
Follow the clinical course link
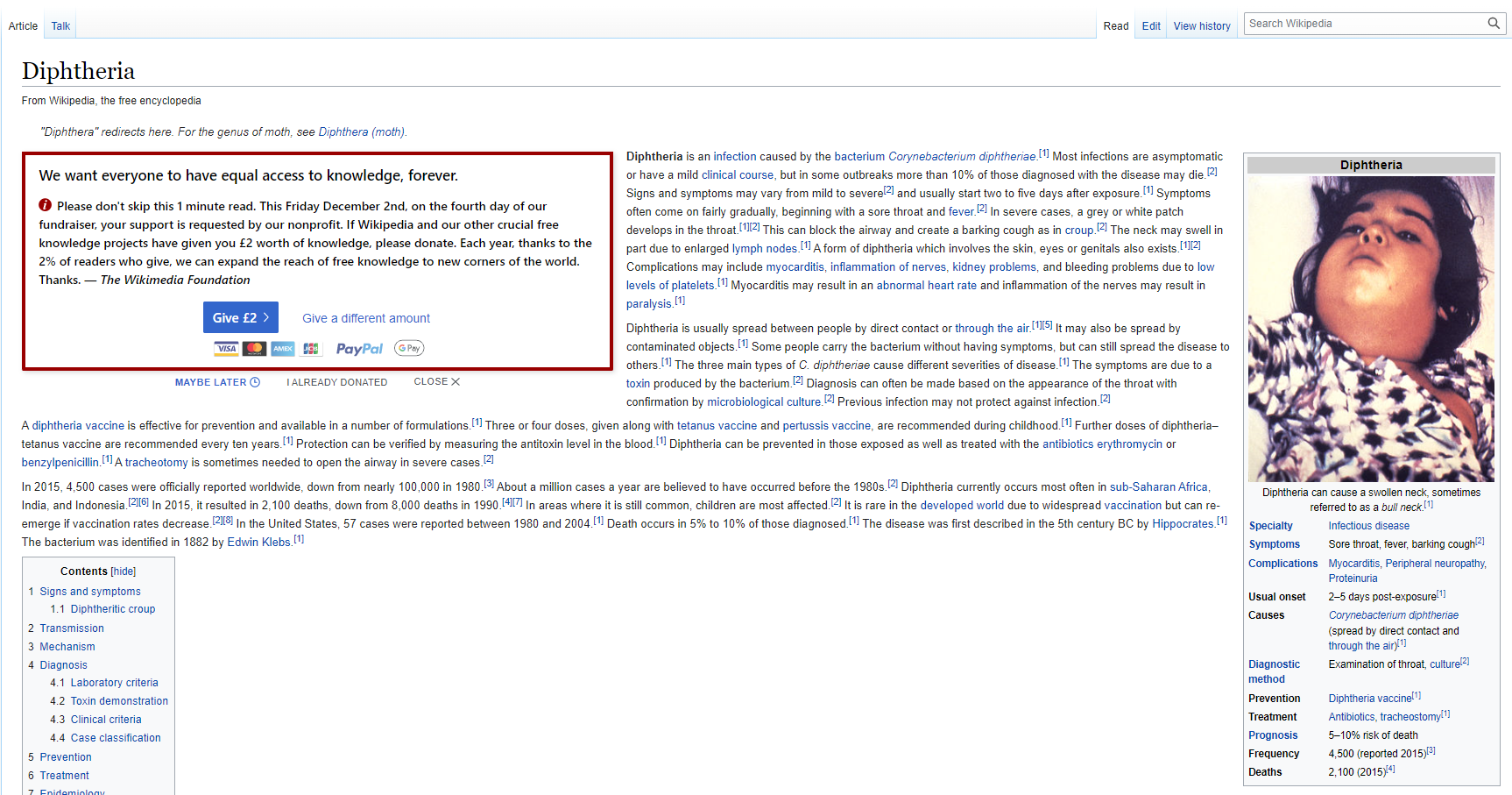click(x=738, y=175)
